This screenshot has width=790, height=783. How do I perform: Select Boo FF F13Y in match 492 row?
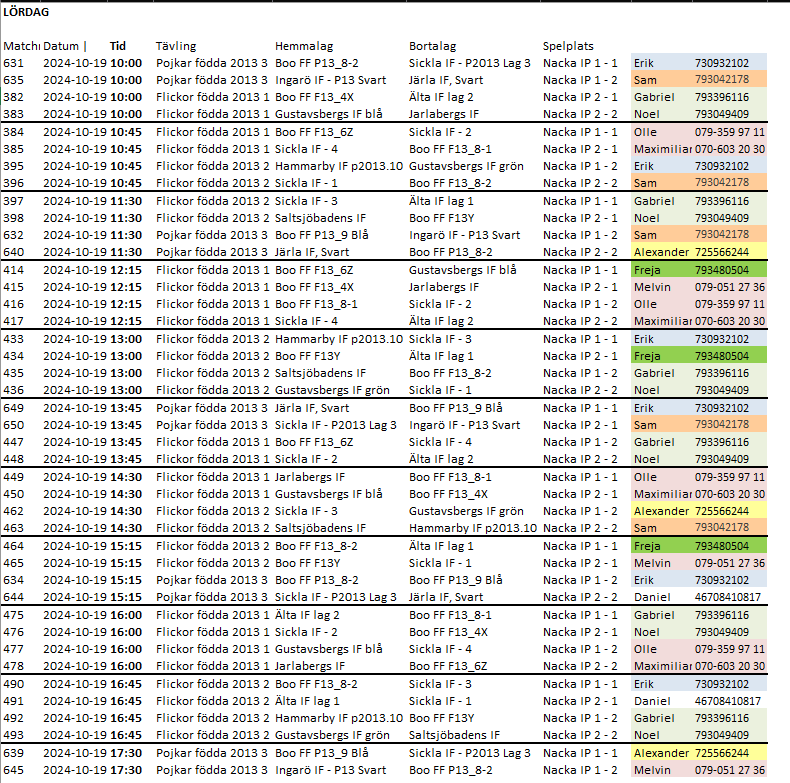point(441,719)
